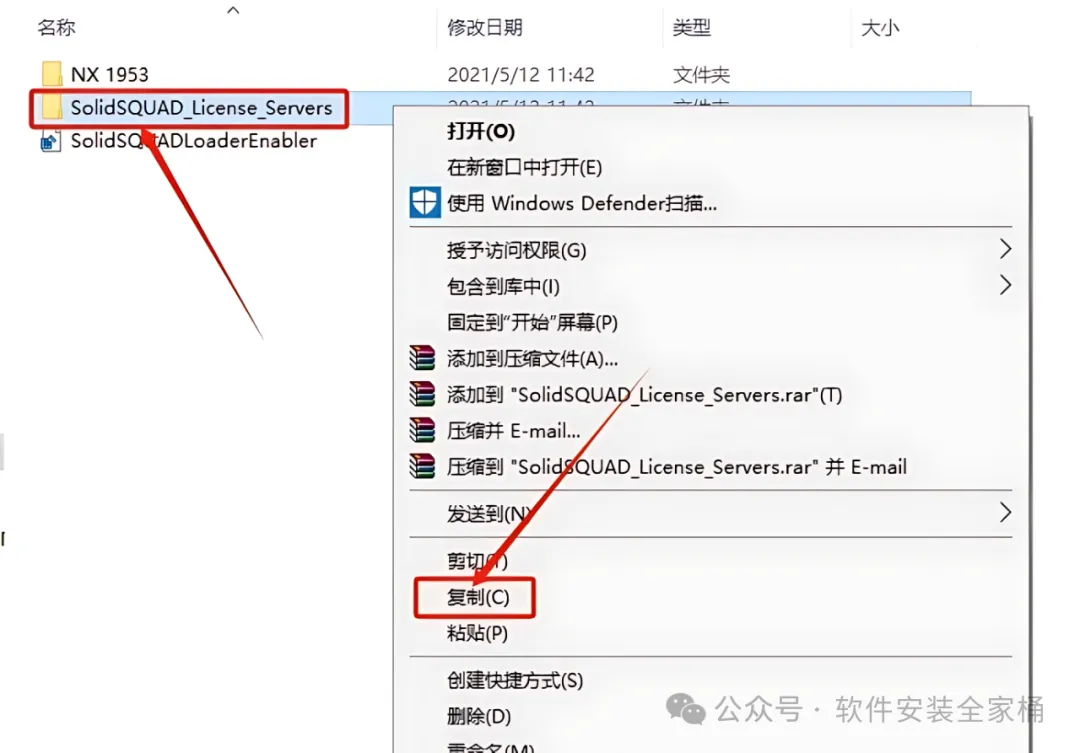Click WinRAR icon beside 添加到压缩文件(A)
Screen dimensions: 1080x753
pos(422,358)
